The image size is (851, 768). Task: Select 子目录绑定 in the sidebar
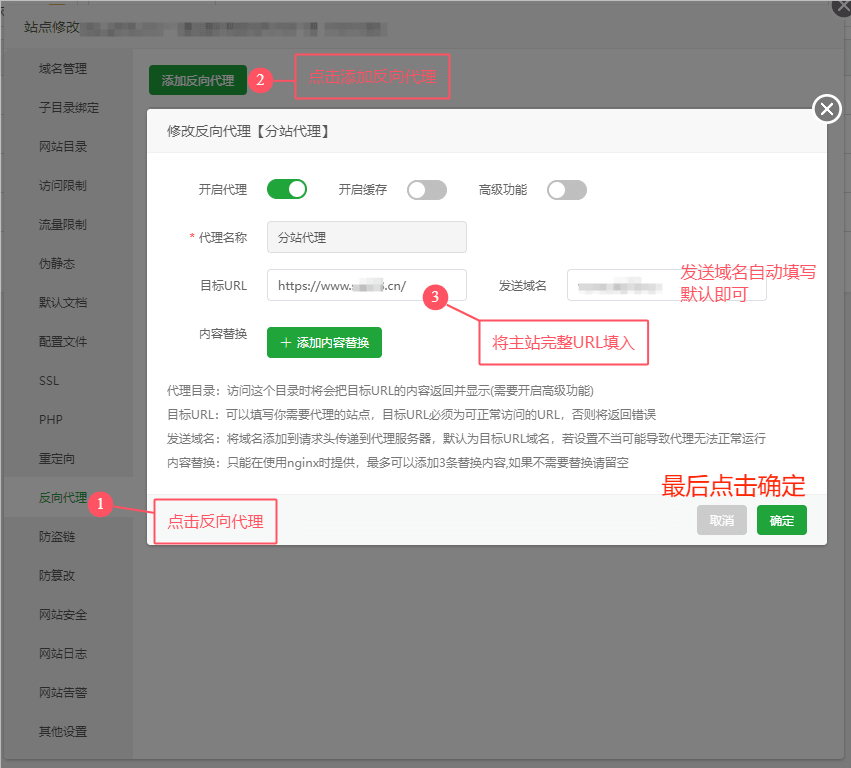pos(69,108)
